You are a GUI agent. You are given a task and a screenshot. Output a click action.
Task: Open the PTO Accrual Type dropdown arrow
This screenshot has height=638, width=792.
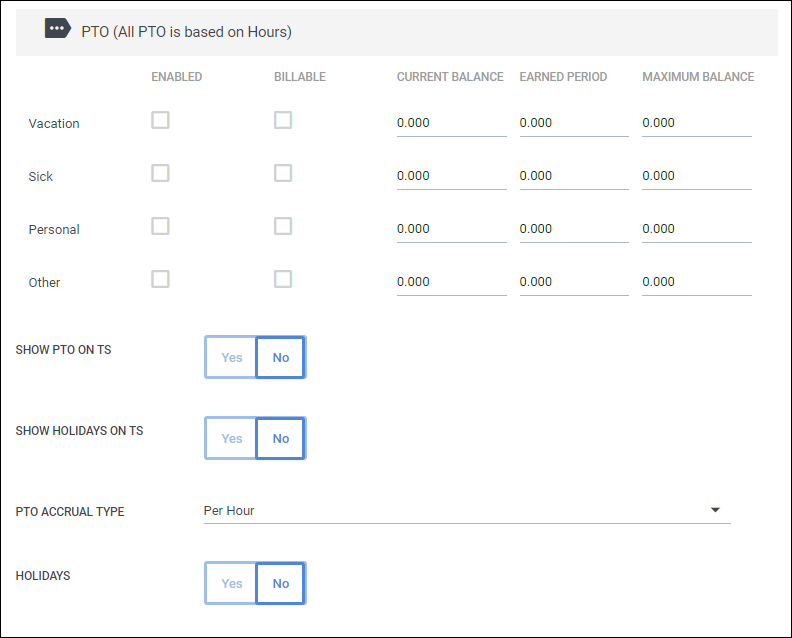coord(715,510)
